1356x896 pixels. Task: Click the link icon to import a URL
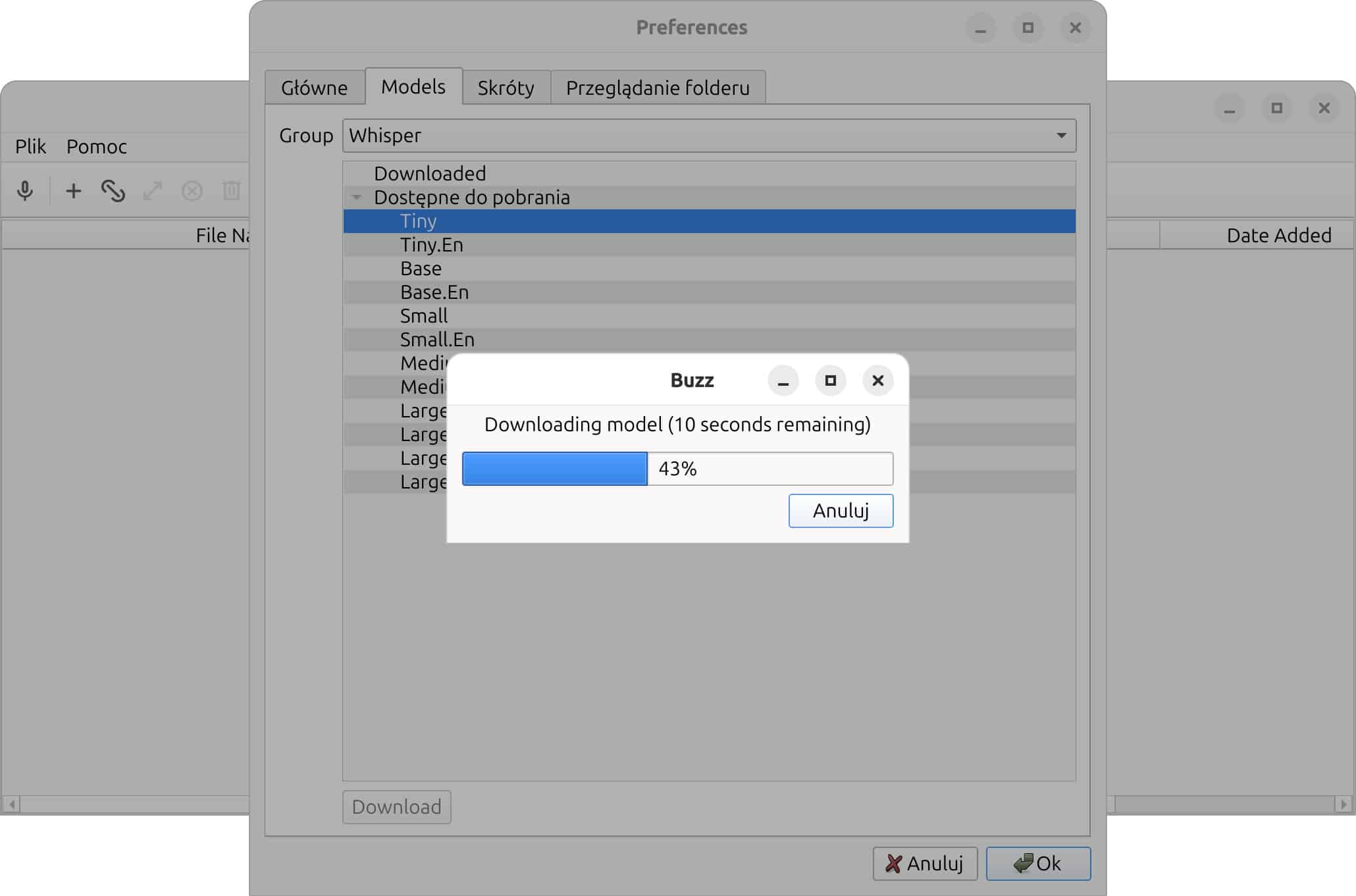pos(113,191)
